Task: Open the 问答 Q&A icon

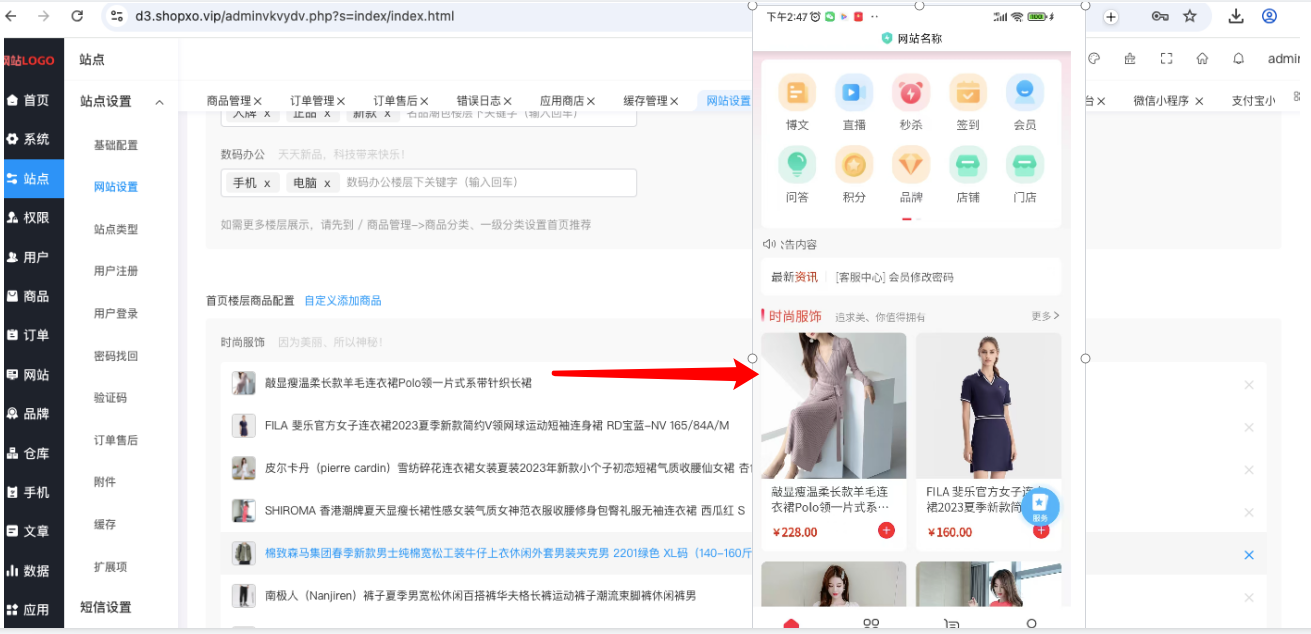Action: click(x=797, y=165)
